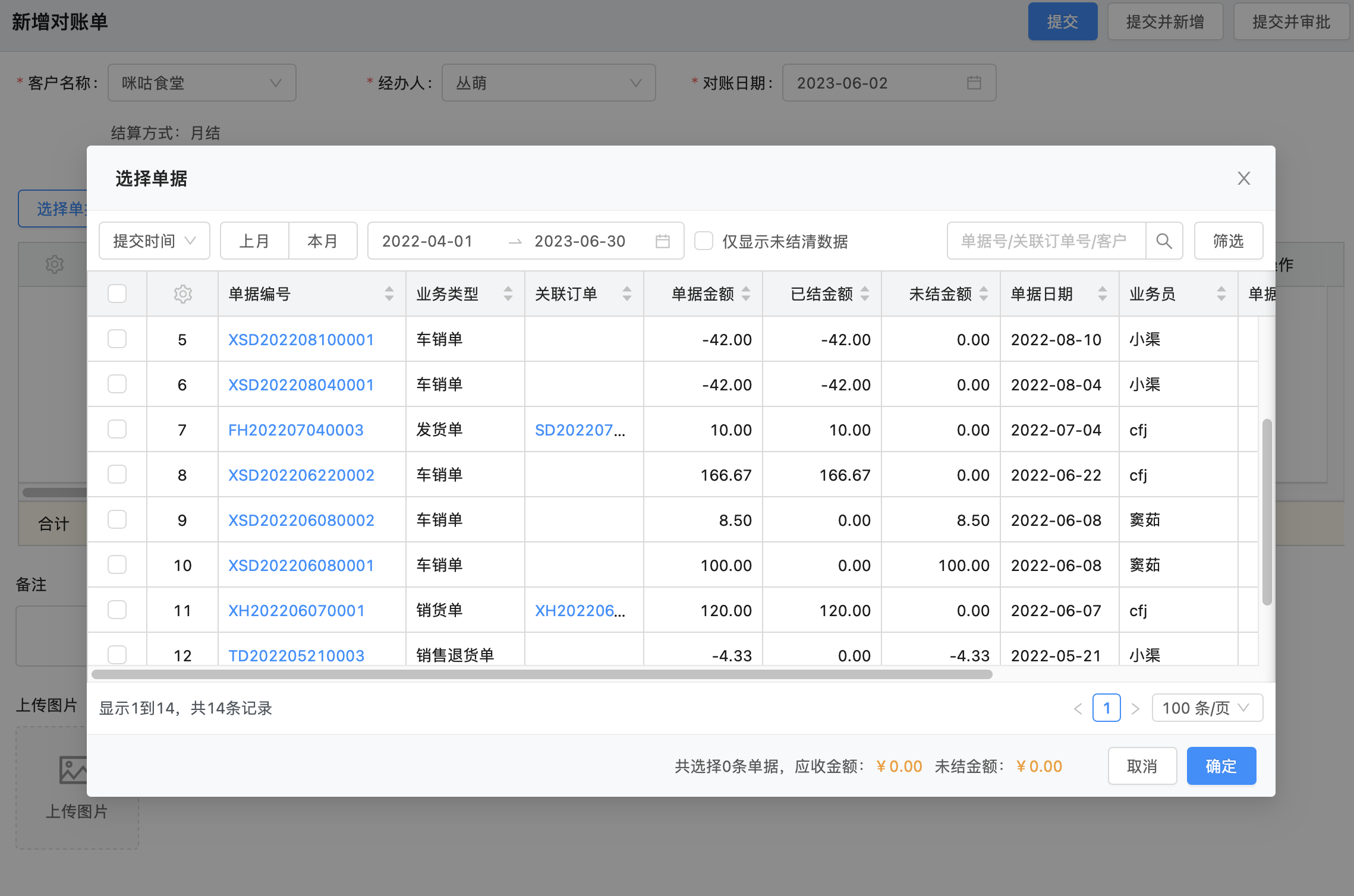This screenshot has width=1354, height=896.
Task: Select the 上月 quick range
Action: (254, 241)
